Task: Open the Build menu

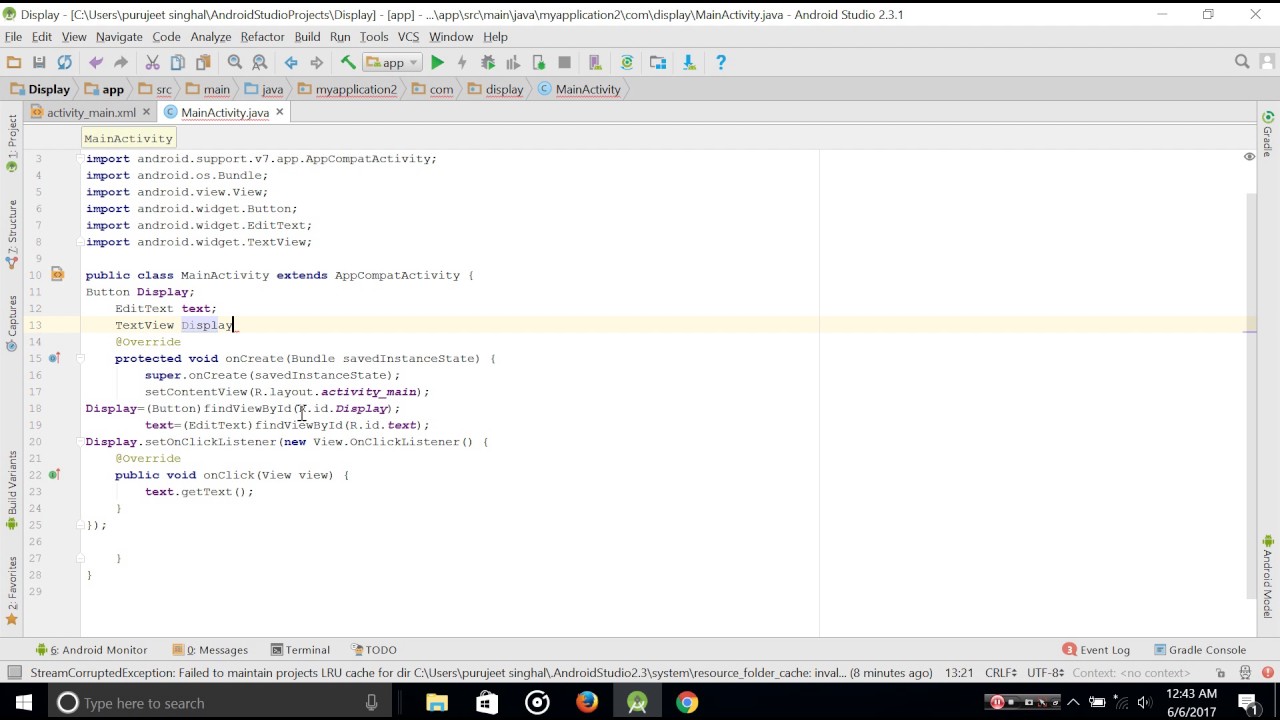Action: click(307, 37)
